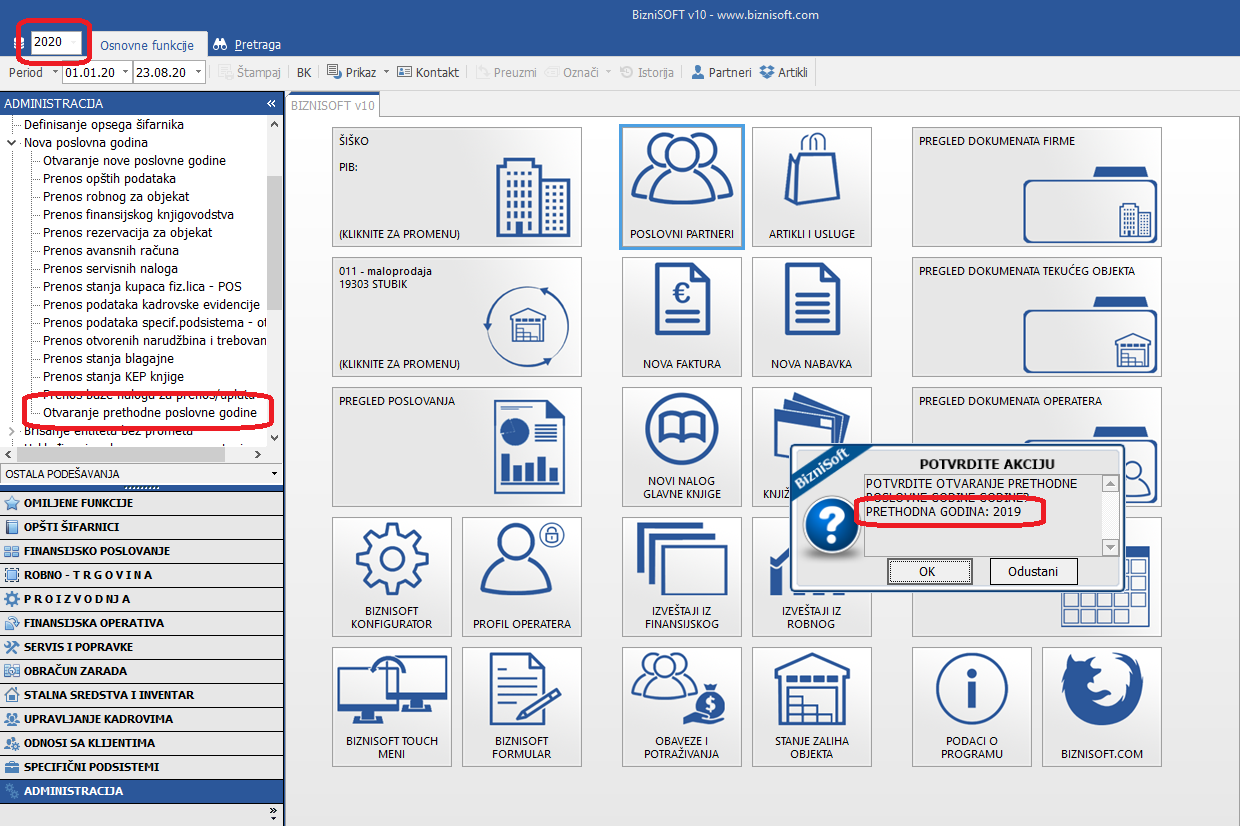
Task: Open the Nova faktura tile
Action: (682, 317)
